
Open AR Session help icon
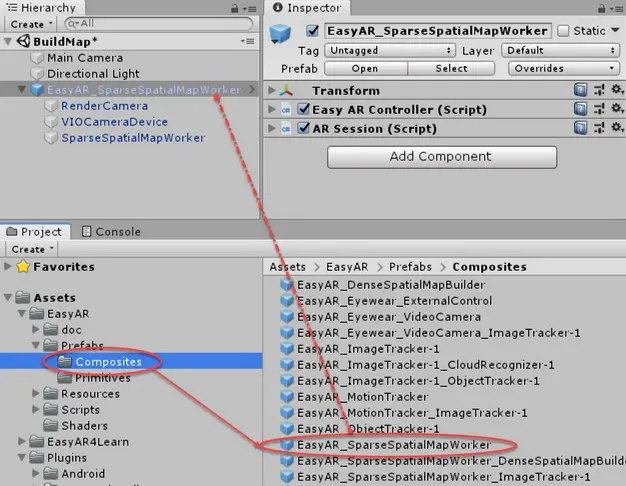click(580, 128)
